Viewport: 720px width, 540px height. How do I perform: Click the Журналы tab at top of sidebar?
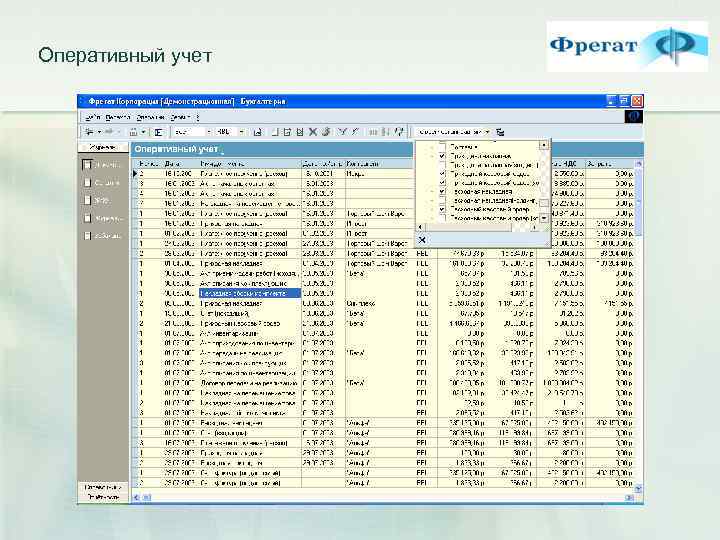click(x=103, y=147)
